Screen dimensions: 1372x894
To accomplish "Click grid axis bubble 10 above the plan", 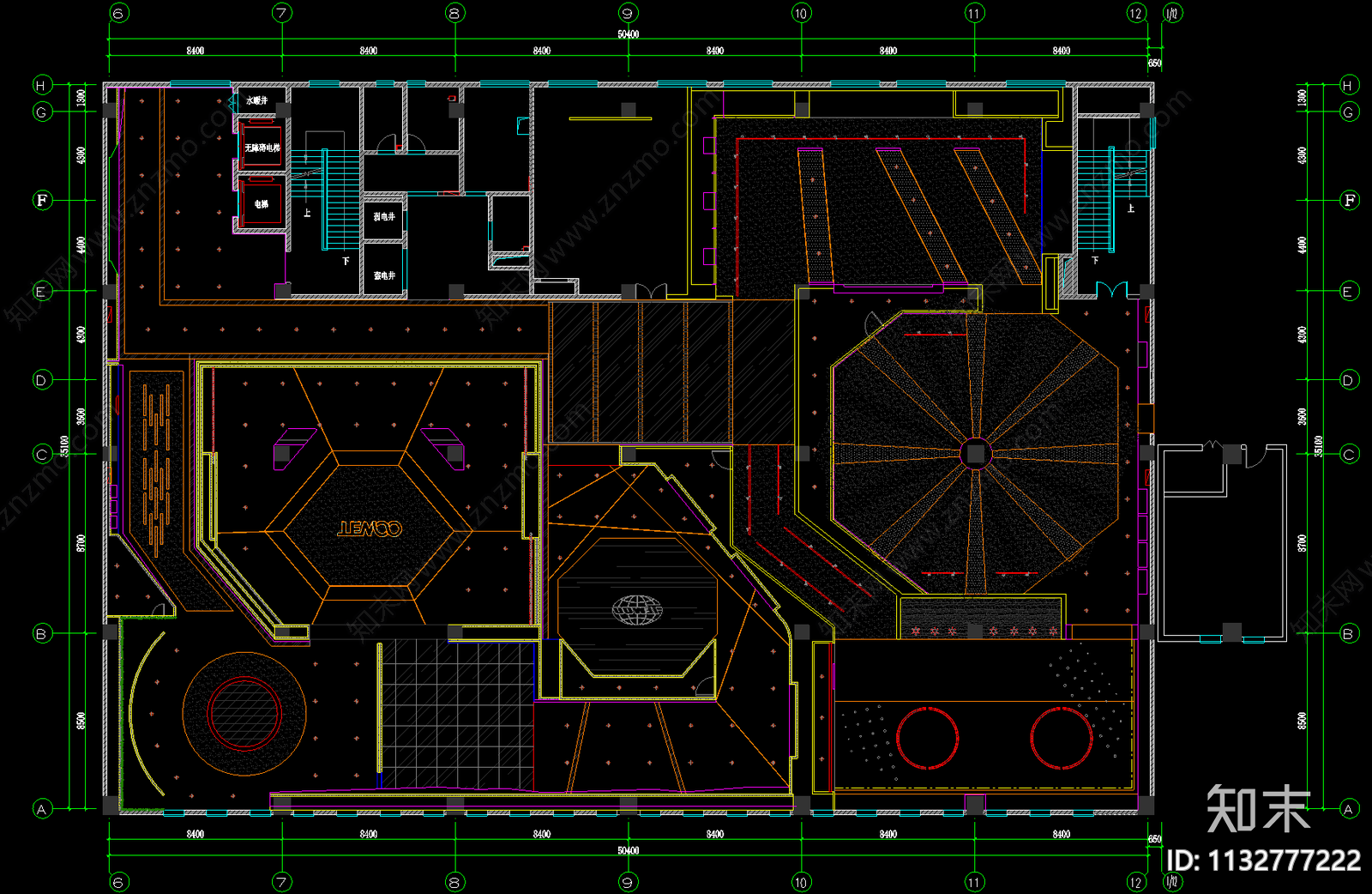I will pos(801,13).
